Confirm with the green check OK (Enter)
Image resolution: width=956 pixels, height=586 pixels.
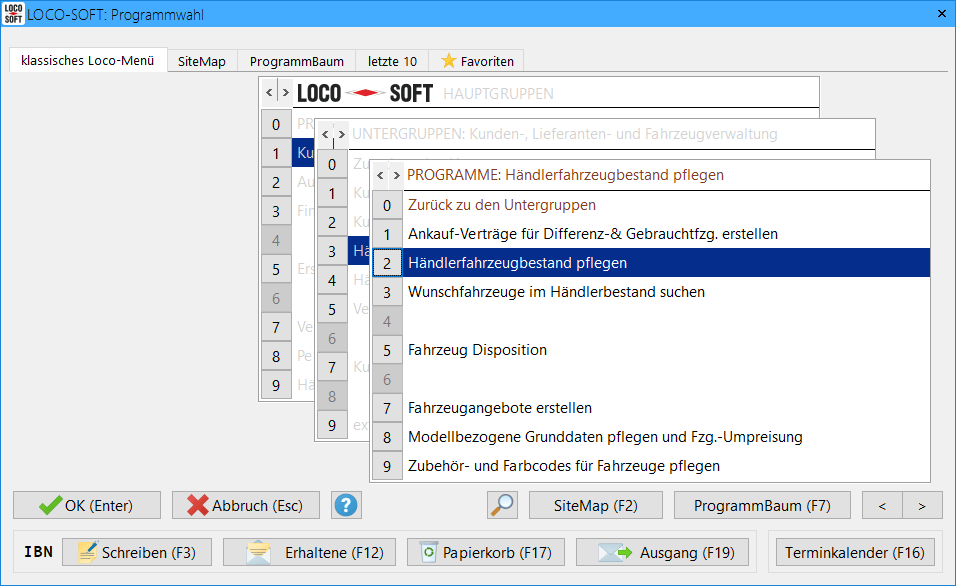(x=86, y=505)
